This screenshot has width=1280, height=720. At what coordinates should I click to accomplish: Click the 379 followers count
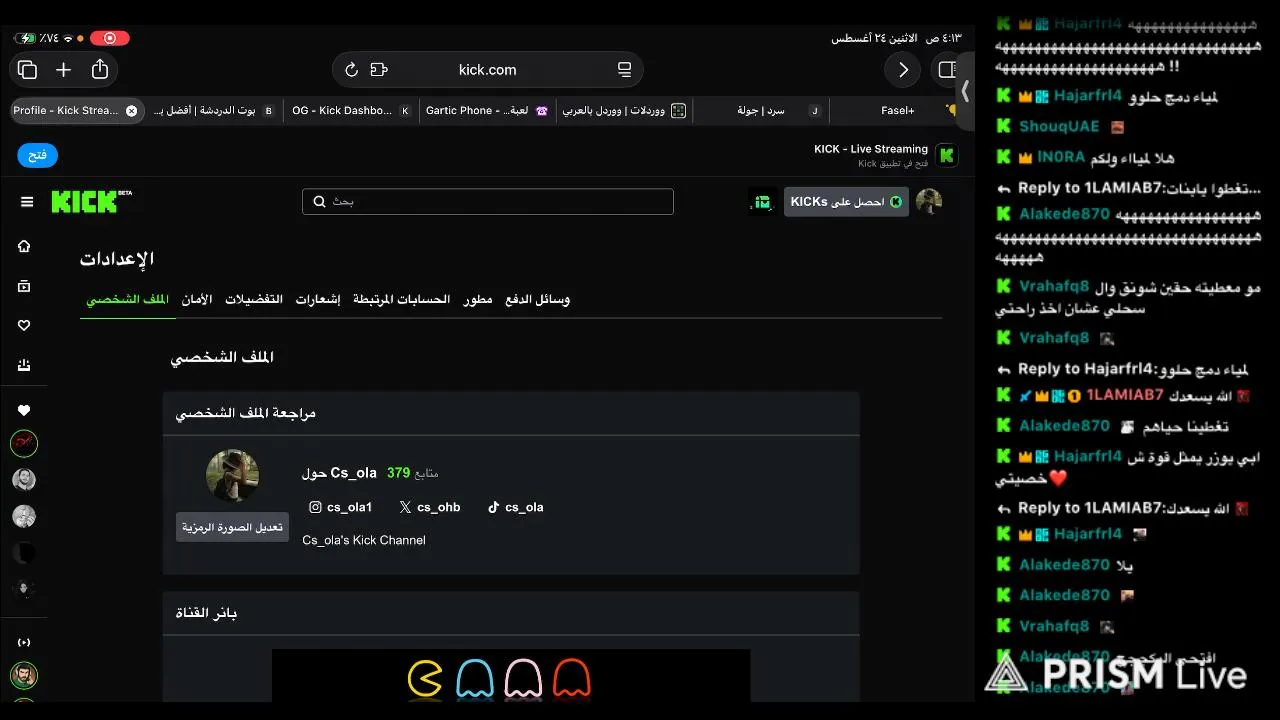[x=399, y=473]
